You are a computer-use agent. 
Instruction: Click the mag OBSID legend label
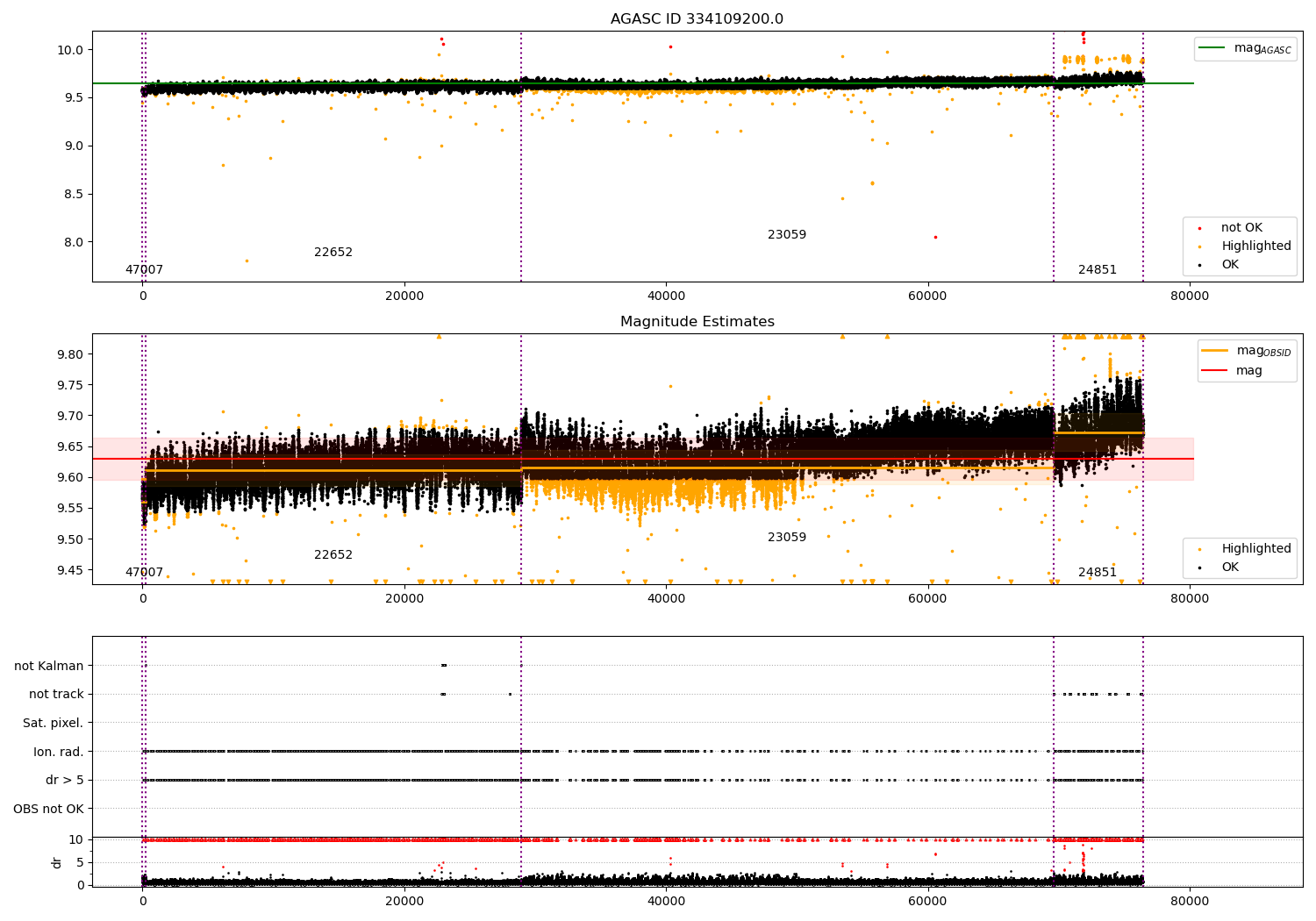(1263, 351)
